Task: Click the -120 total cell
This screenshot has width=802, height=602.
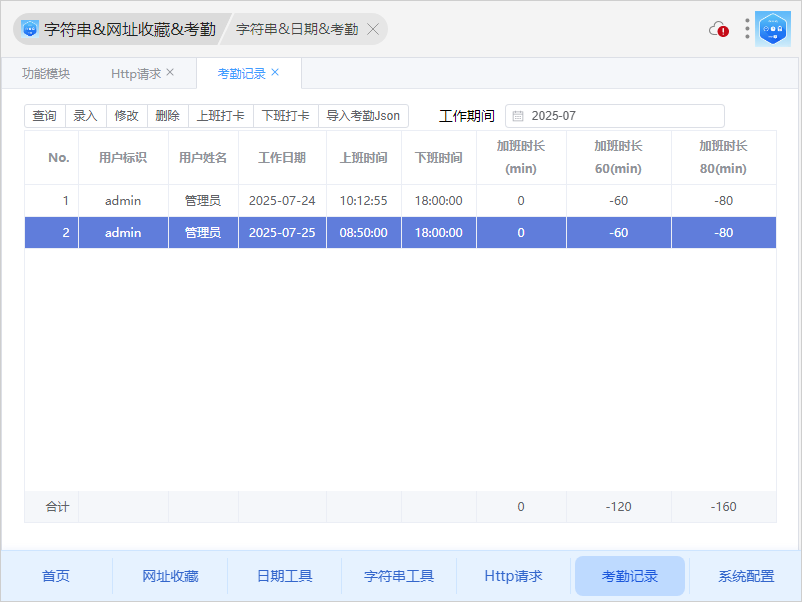Action: pyautogui.click(x=618, y=507)
